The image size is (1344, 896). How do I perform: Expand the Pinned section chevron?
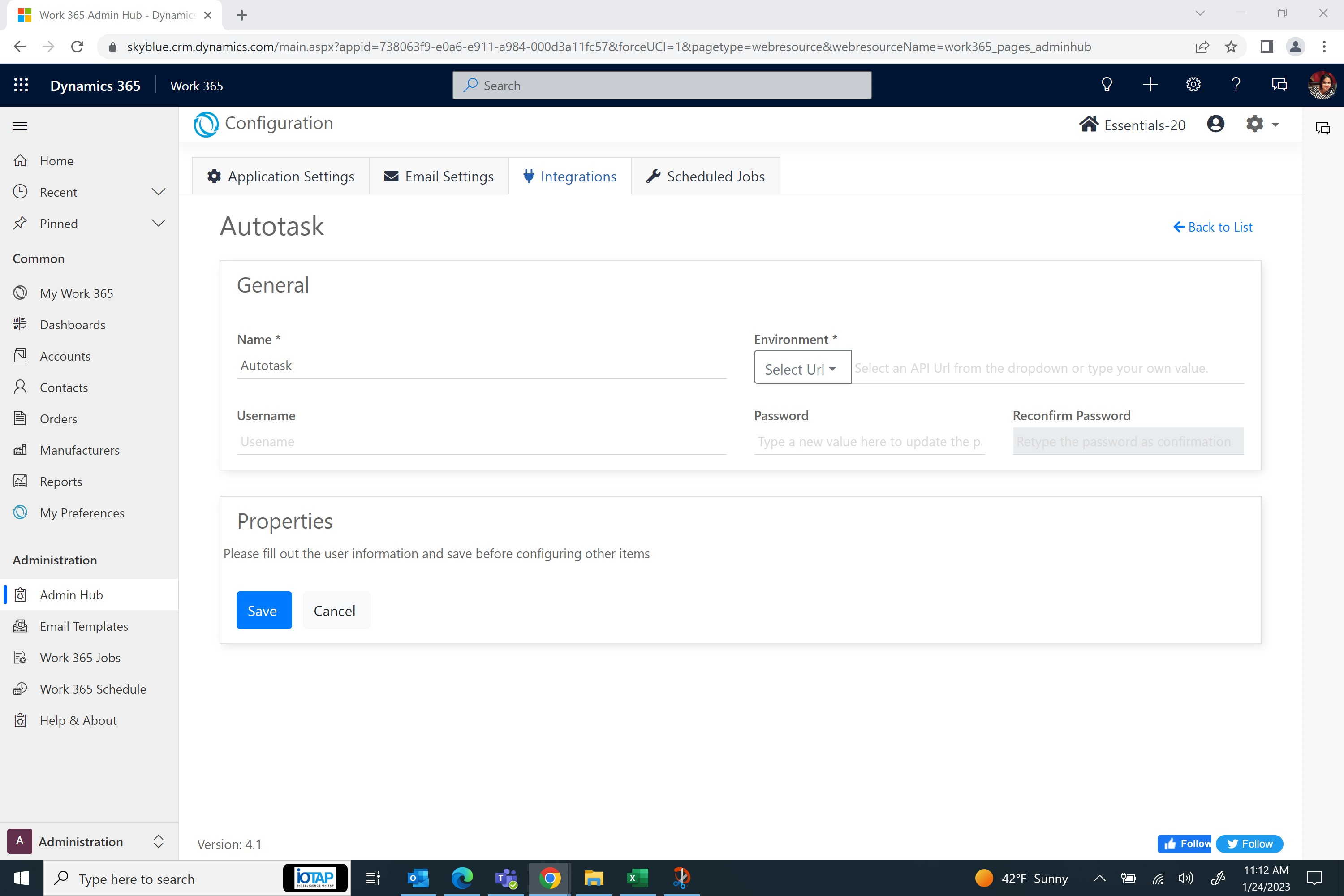pyautogui.click(x=158, y=224)
